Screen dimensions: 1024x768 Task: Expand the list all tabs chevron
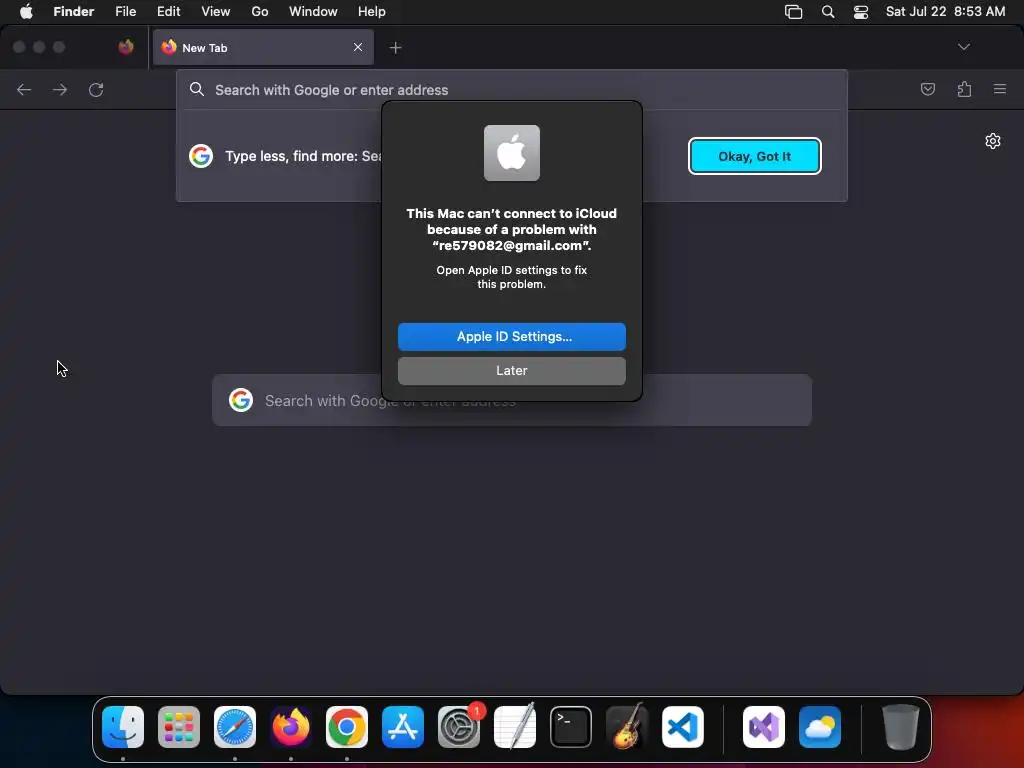(x=963, y=47)
